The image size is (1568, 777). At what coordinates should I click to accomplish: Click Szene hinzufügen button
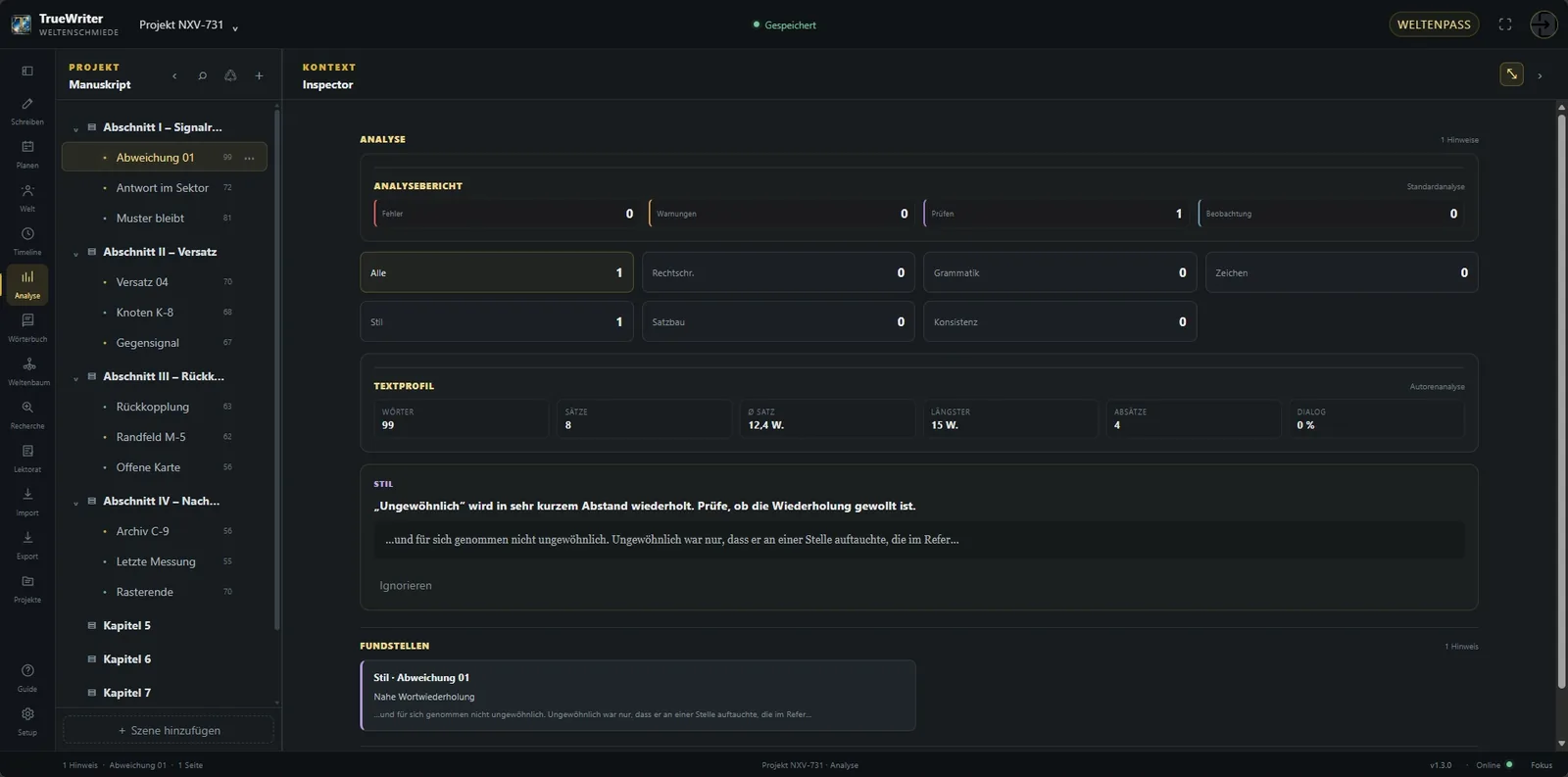(x=169, y=730)
